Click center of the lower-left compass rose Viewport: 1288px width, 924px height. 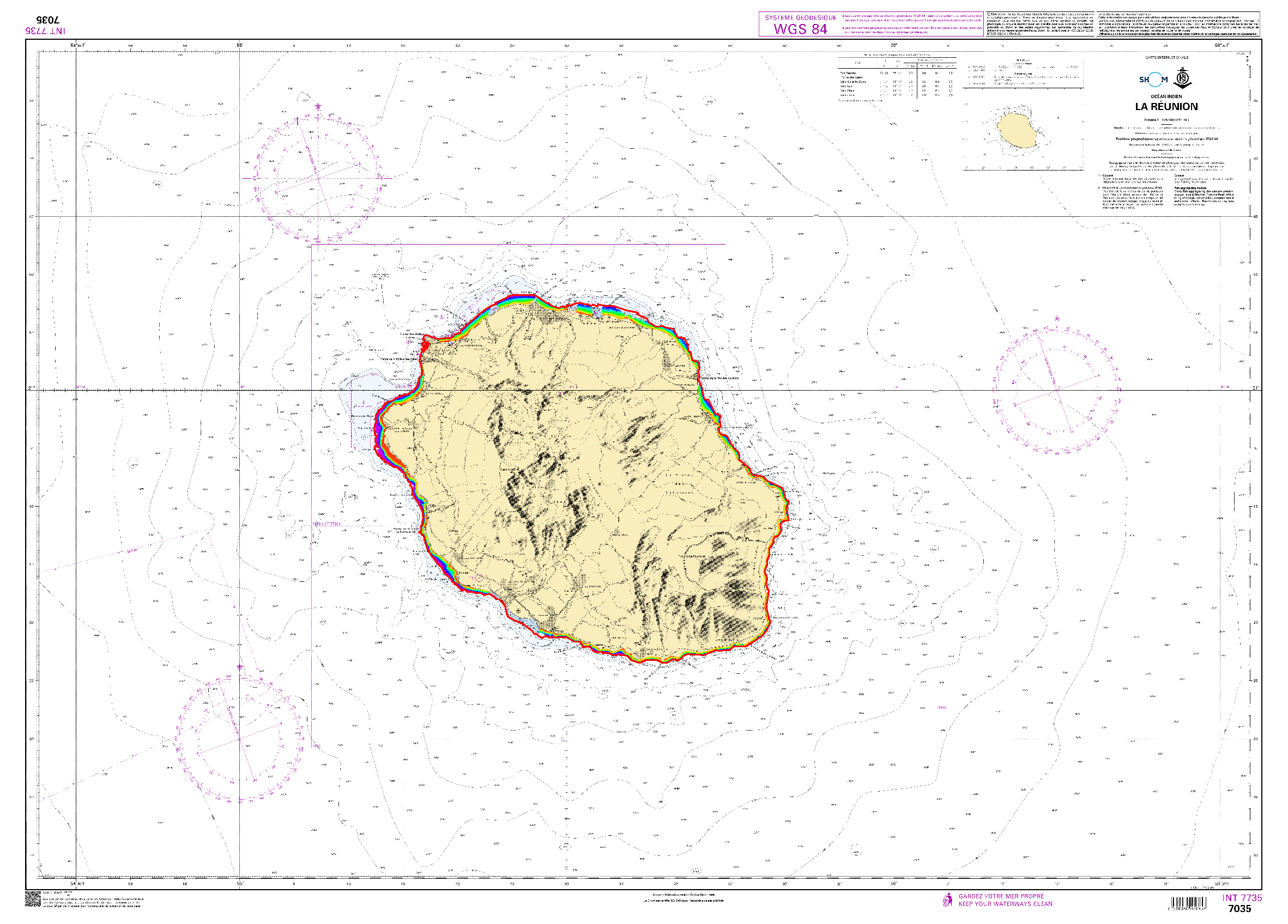(x=240, y=739)
